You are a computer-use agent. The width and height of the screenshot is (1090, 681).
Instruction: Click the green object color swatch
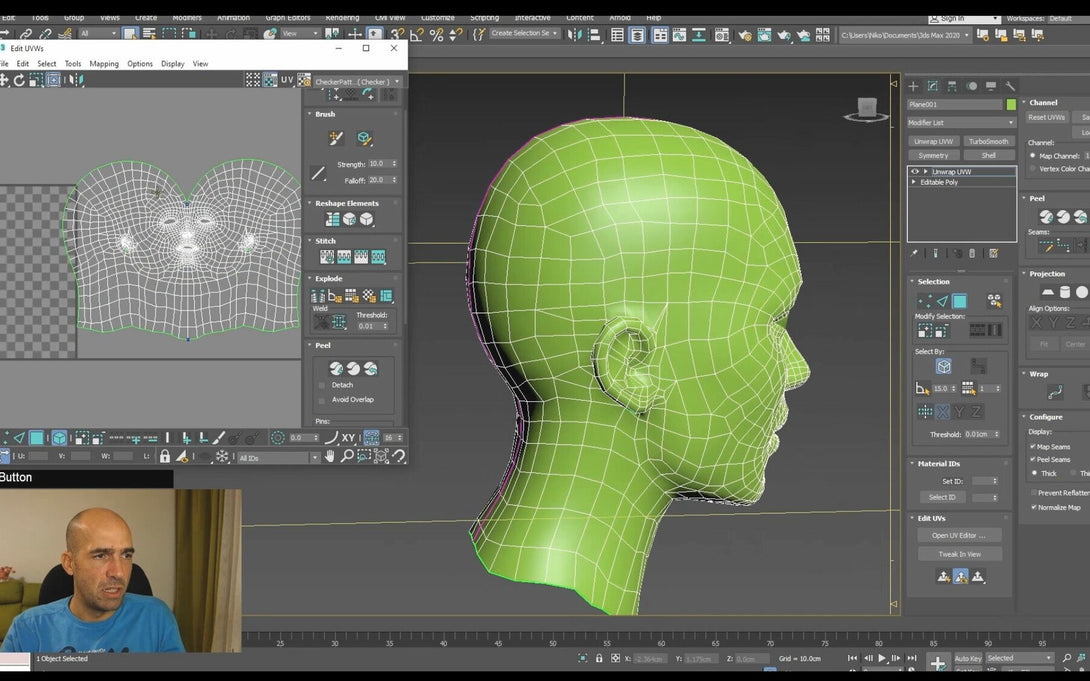[1011, 105]
